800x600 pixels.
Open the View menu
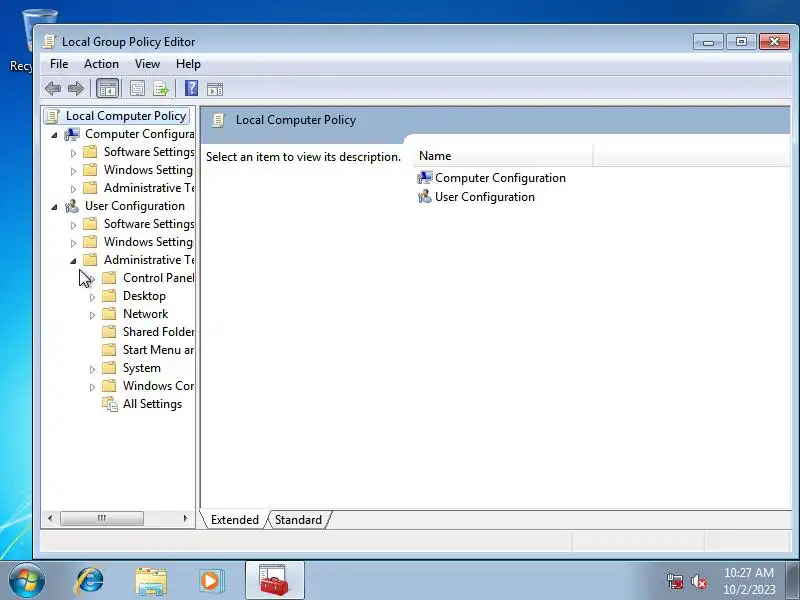[x=147, y=64]
